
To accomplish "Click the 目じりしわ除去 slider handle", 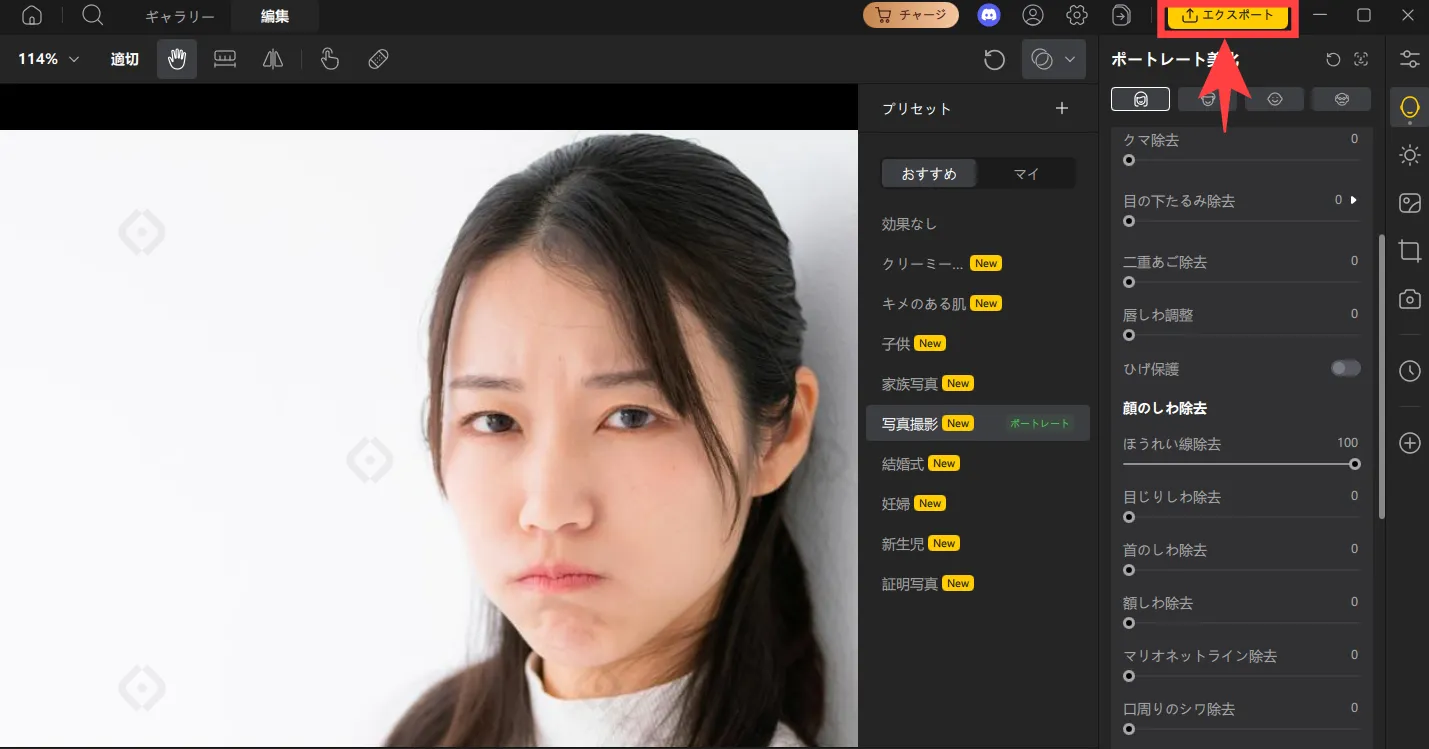I will point(1129,517).
